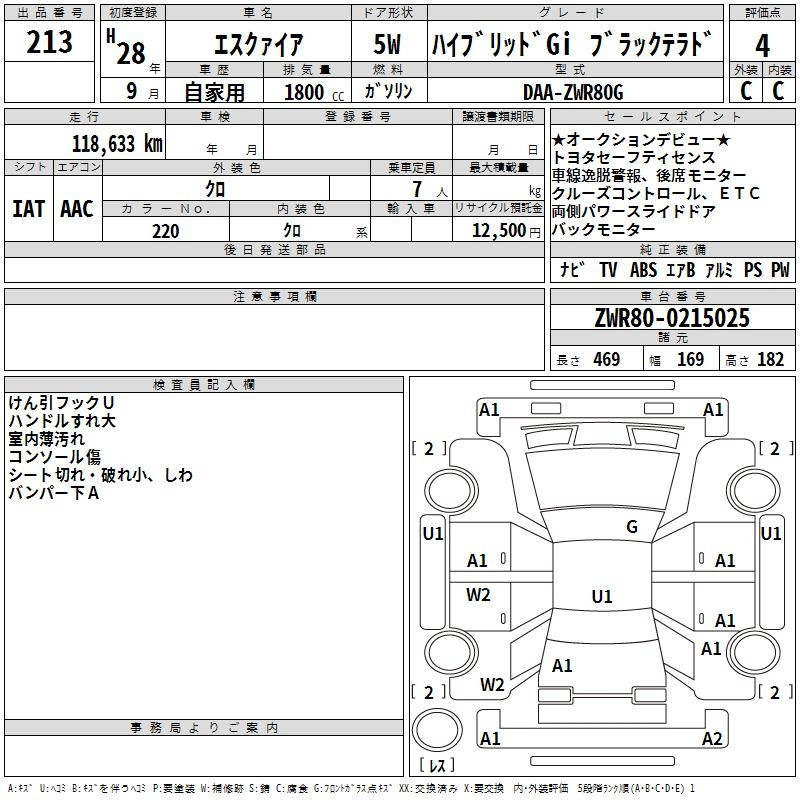Select the inspector note けん引フックU
The image size is (800, 800).
coord(61,403)
